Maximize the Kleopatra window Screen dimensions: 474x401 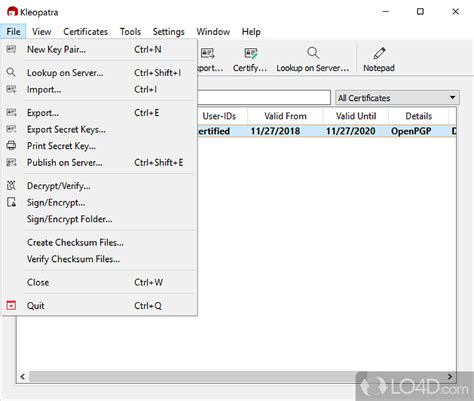click(420, 12)
